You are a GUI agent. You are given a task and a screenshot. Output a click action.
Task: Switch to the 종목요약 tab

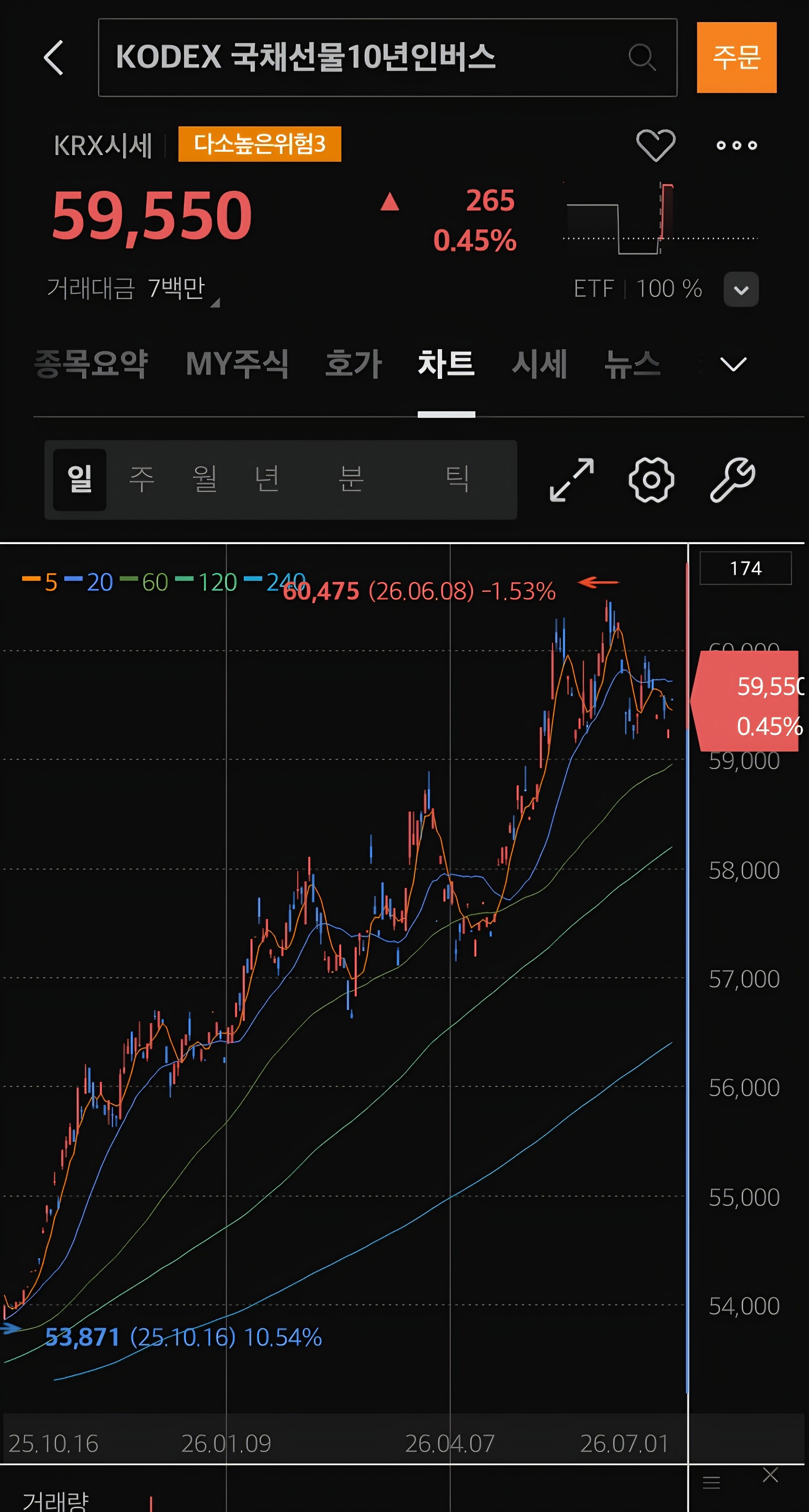(x=91, y=364)
